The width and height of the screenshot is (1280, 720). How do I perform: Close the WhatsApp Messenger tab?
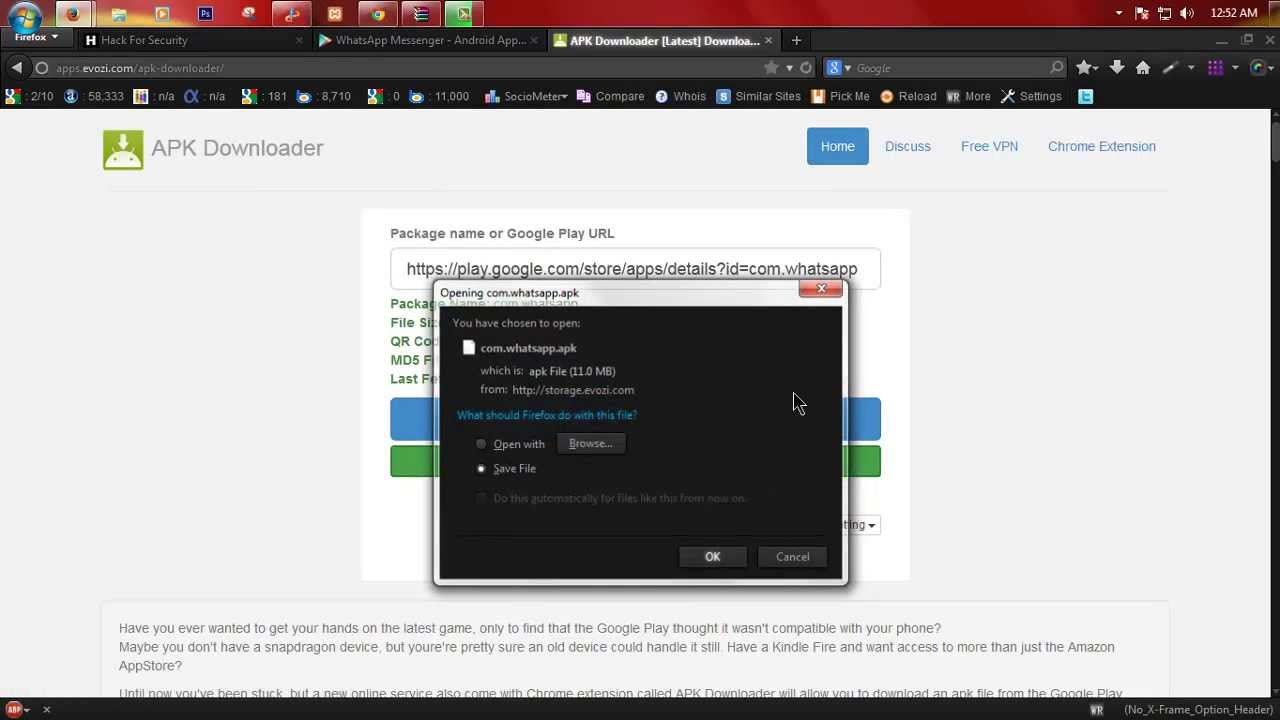point(534,40)
